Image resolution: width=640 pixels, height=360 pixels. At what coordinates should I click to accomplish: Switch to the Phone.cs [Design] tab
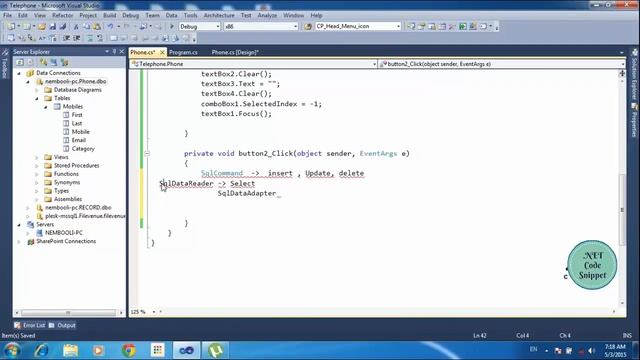click(x=235, y=52)
